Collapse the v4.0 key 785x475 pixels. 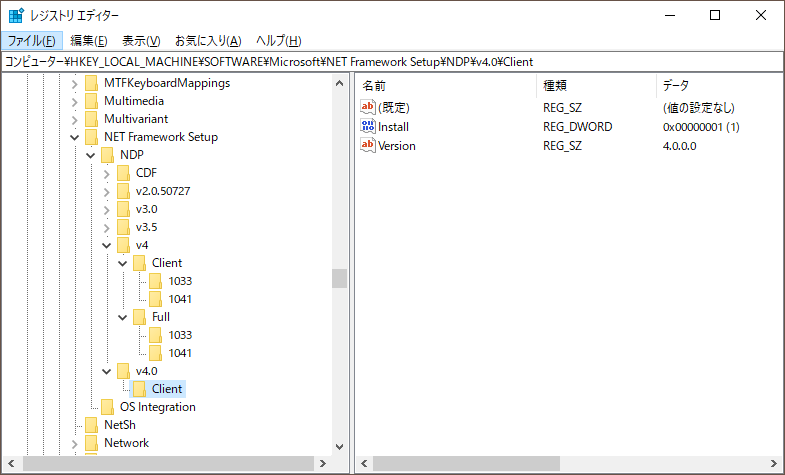click(107, 372)
